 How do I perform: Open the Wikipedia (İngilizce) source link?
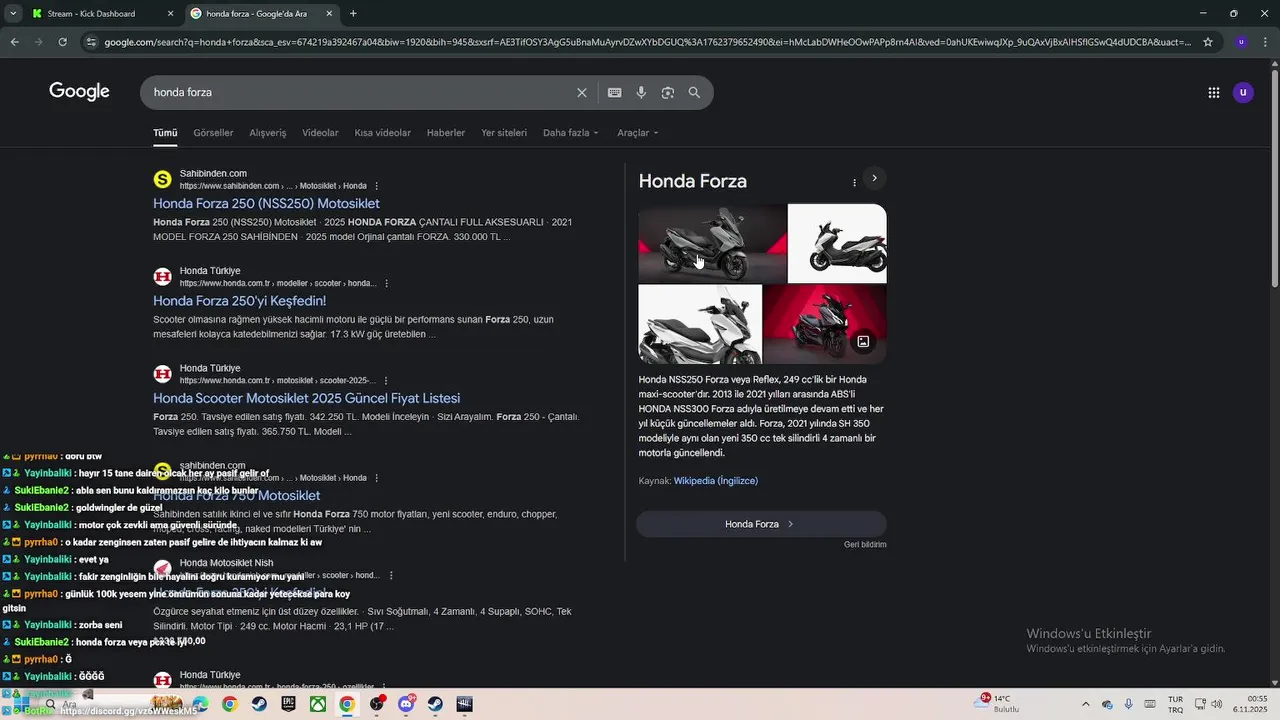716,481
